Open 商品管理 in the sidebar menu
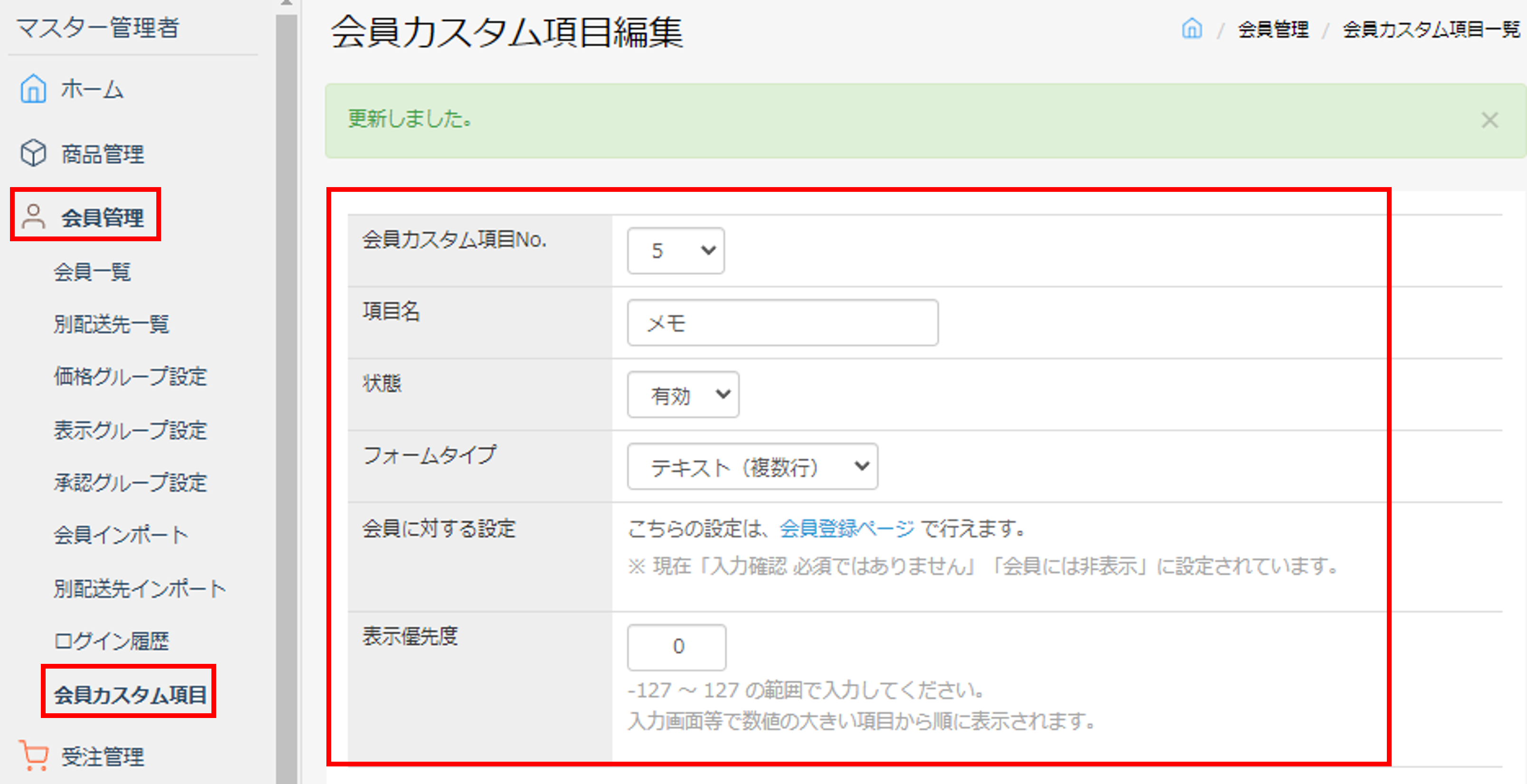The height and width of the screenshot is (784, 1527). (103, 154)
